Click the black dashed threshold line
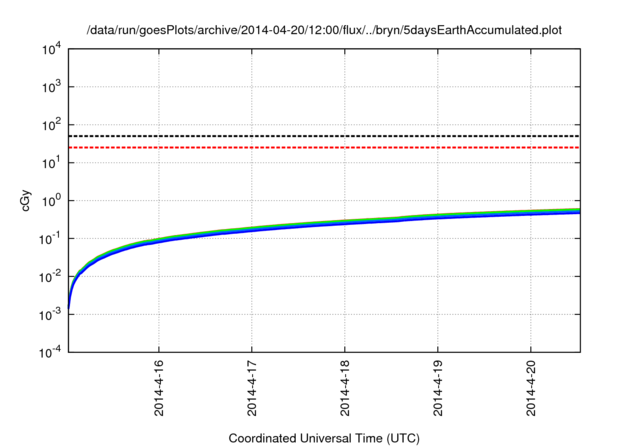640x448 pixels. point(324,136)
